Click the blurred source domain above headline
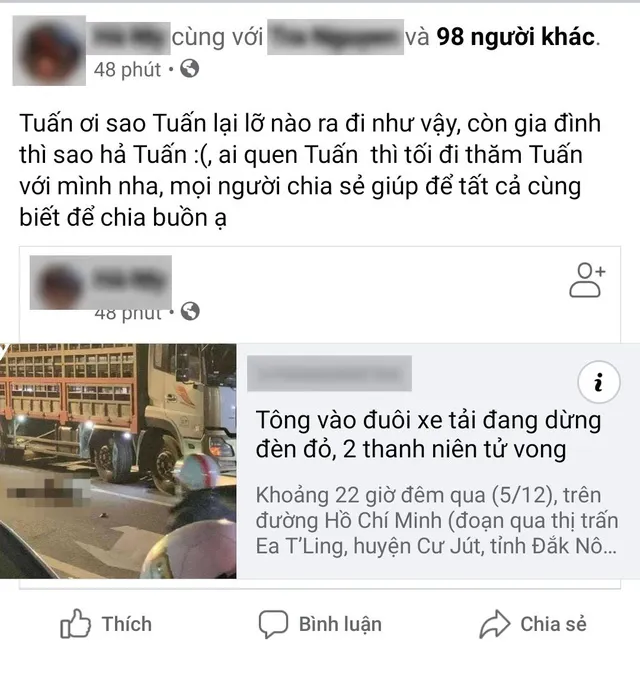The width and height of the screenshot is (640, 673). click(x=329, y=373)
